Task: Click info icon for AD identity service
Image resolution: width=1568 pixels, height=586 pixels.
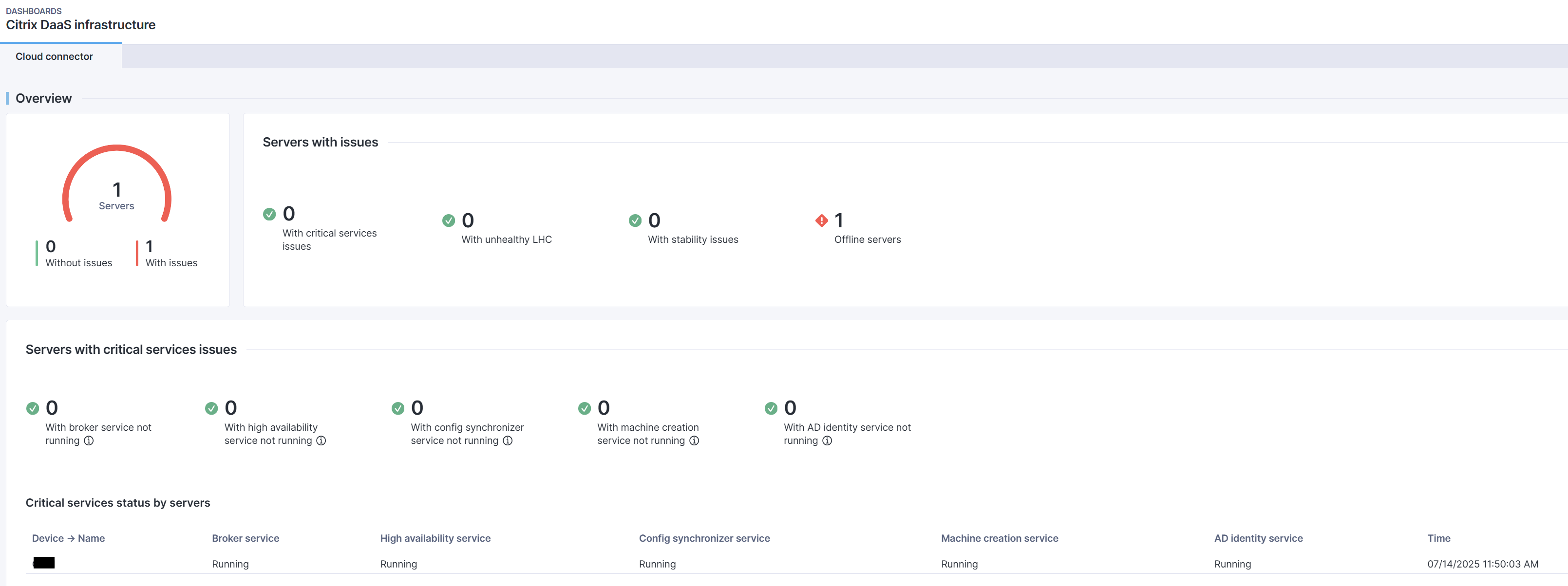Action: click(827, 440)
